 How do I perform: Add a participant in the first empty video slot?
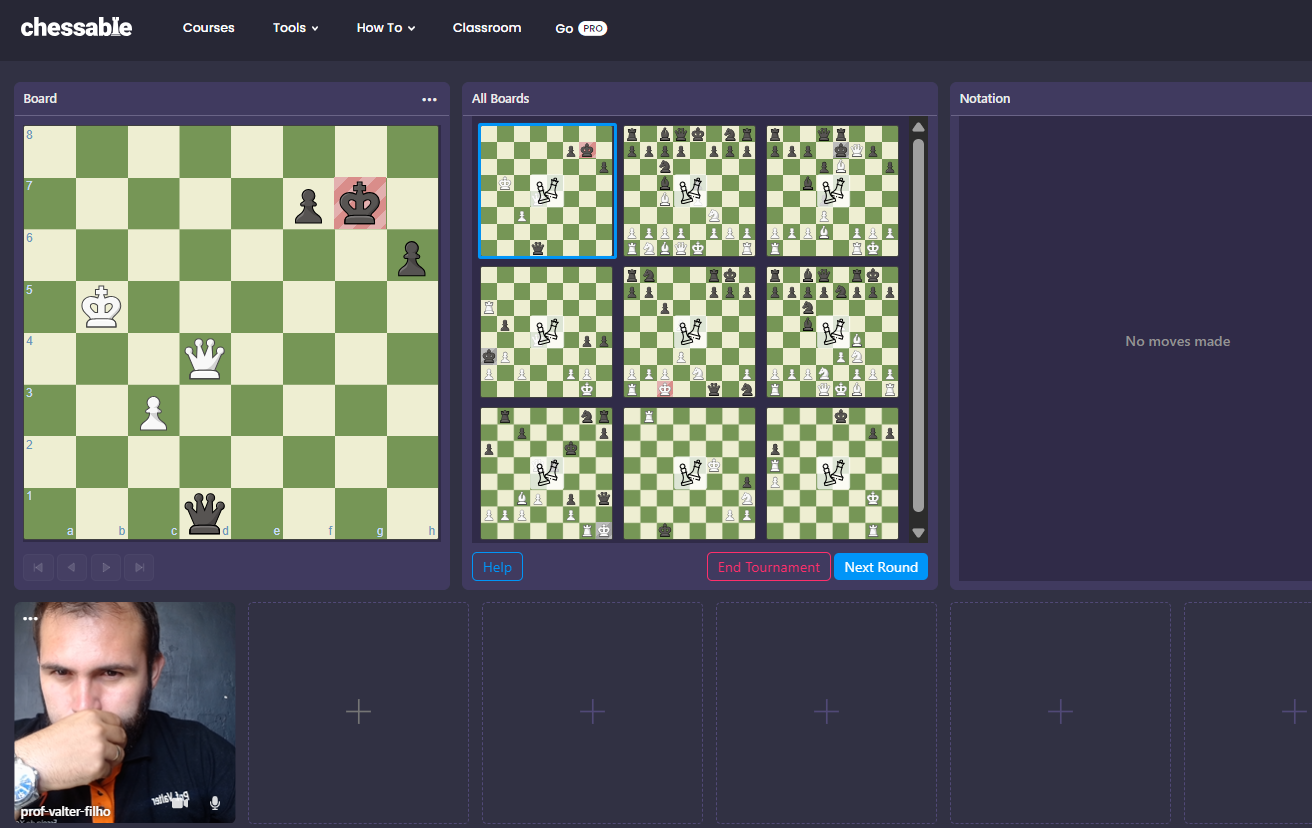click(358, 712)
